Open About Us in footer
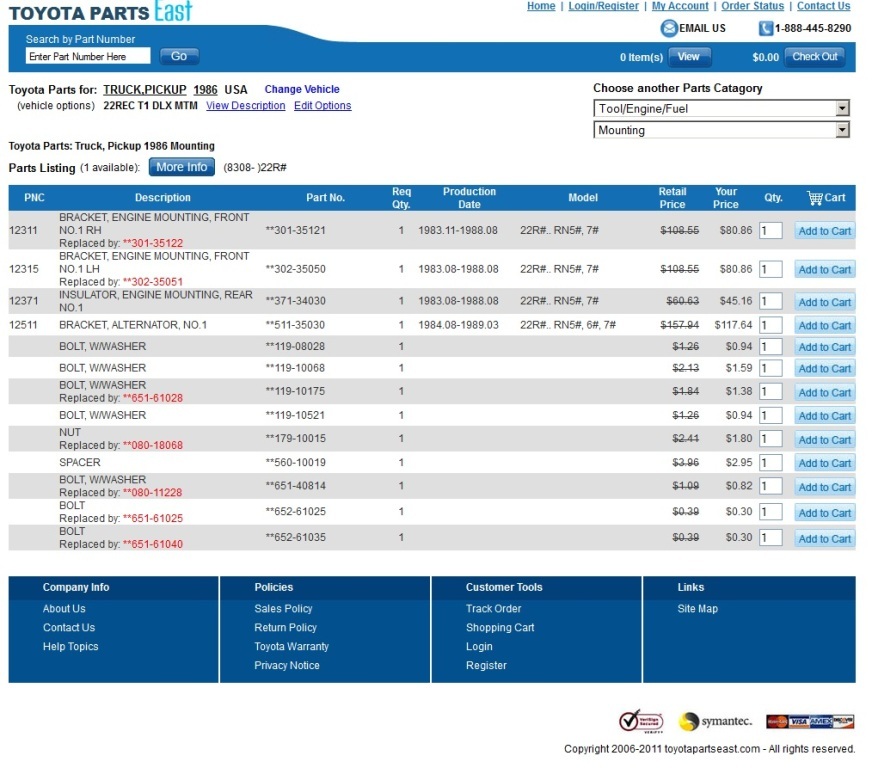Image resolution: width=872 pixels, height=768 pixels. (64, 608)
